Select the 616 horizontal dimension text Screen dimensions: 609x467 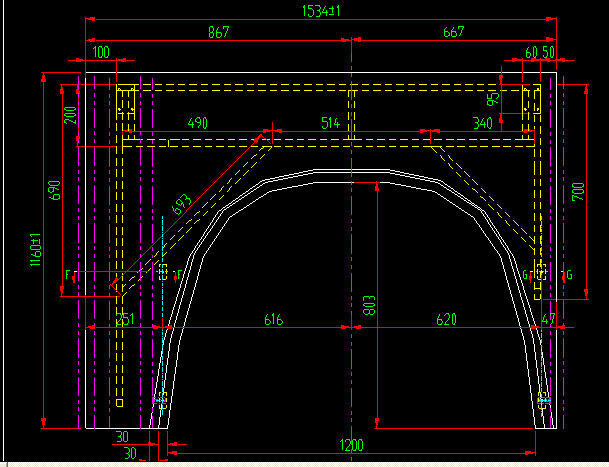pyautogui.click(x=272, y=320)
